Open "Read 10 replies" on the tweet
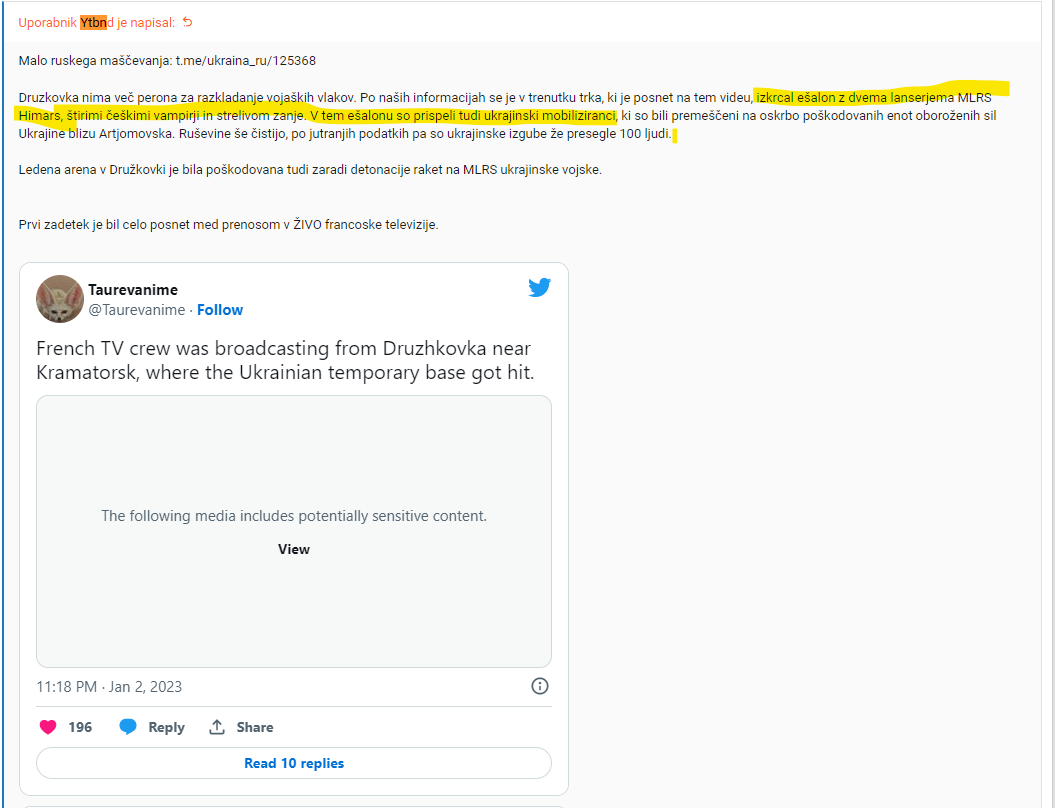The width and height of the screenshot is (1055, 808). (x=294, y=763)
